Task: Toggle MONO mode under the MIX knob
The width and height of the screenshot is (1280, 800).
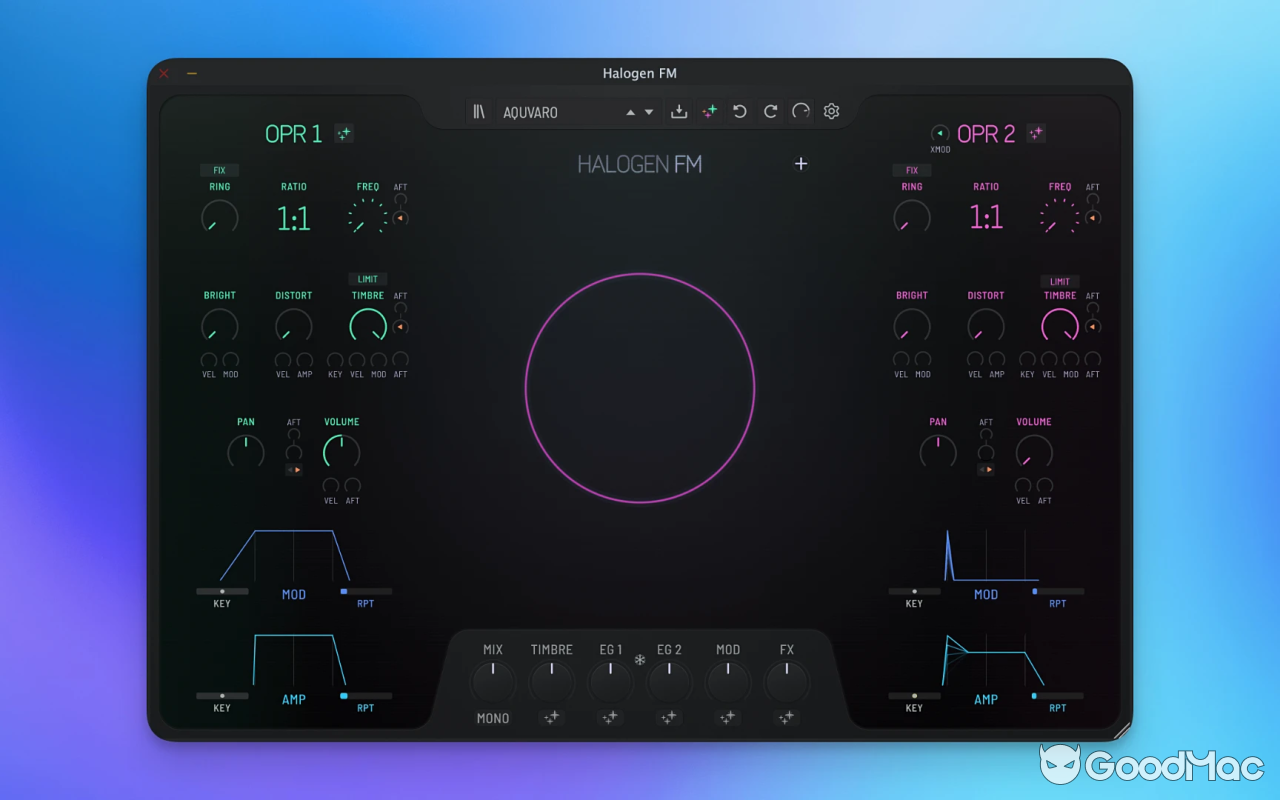Action: click(492, 717)
